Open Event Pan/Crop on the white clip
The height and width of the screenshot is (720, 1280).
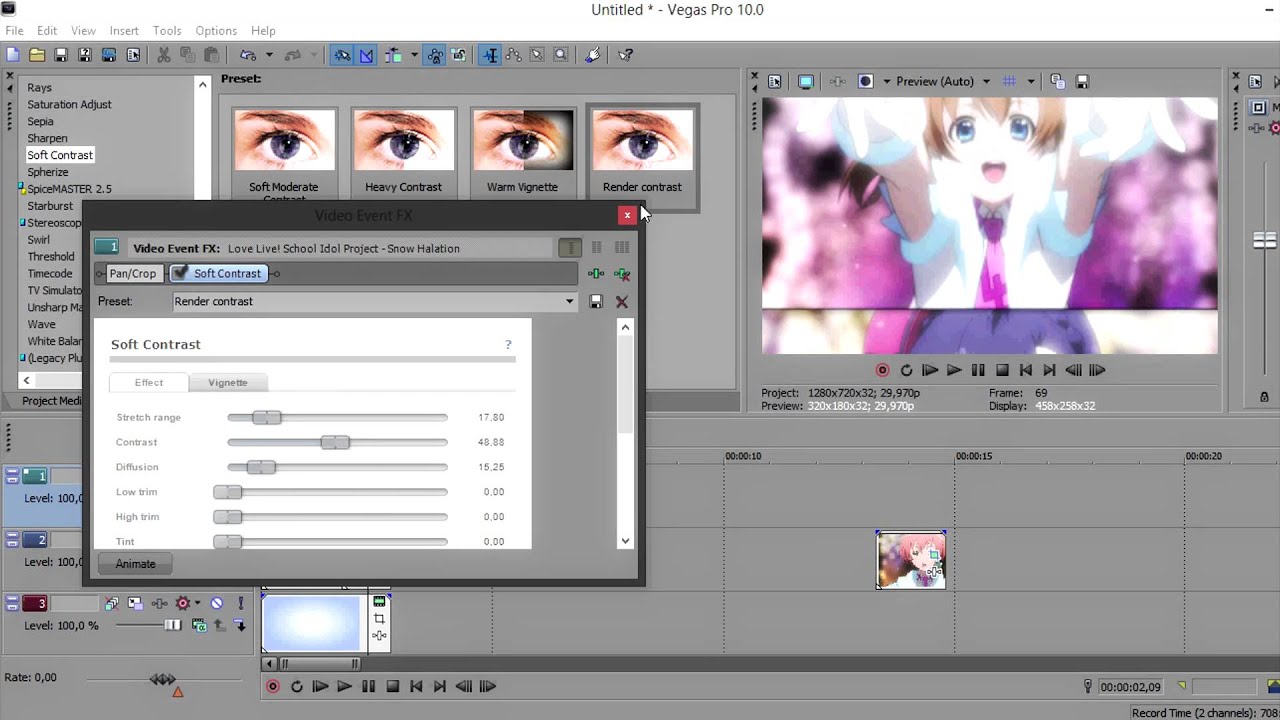[x=379, y=619]
